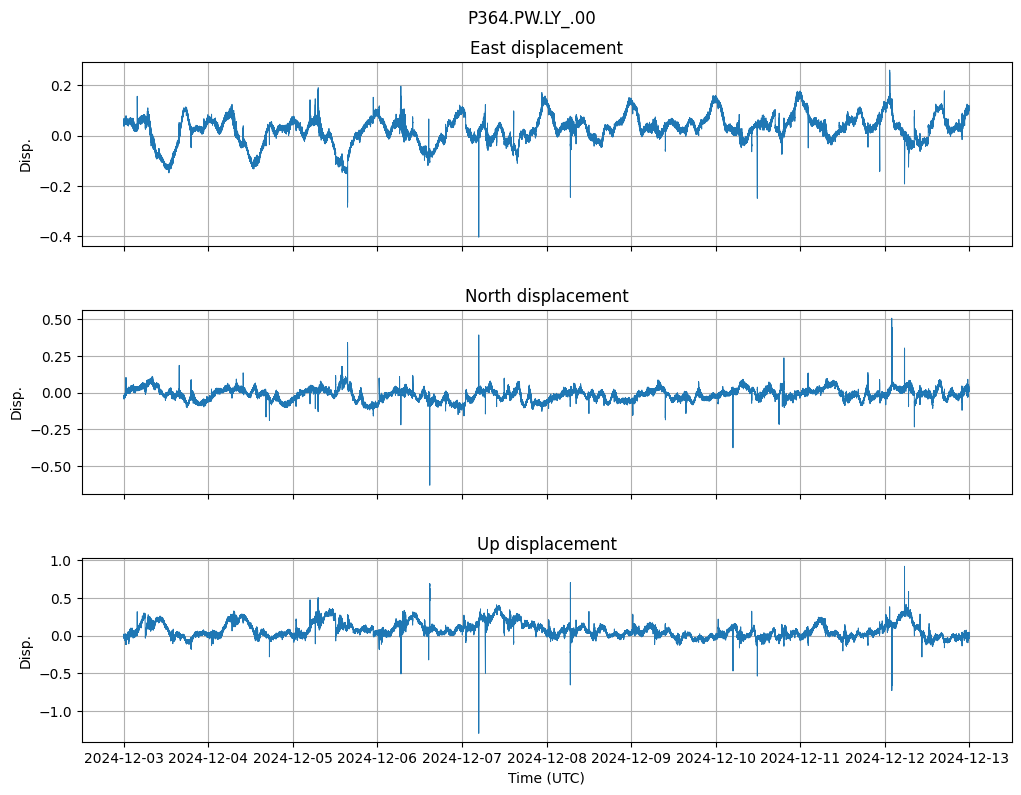Select the 1.0 tick on Up y-axis
1021x795 pixels.
(x=62, y=561)
